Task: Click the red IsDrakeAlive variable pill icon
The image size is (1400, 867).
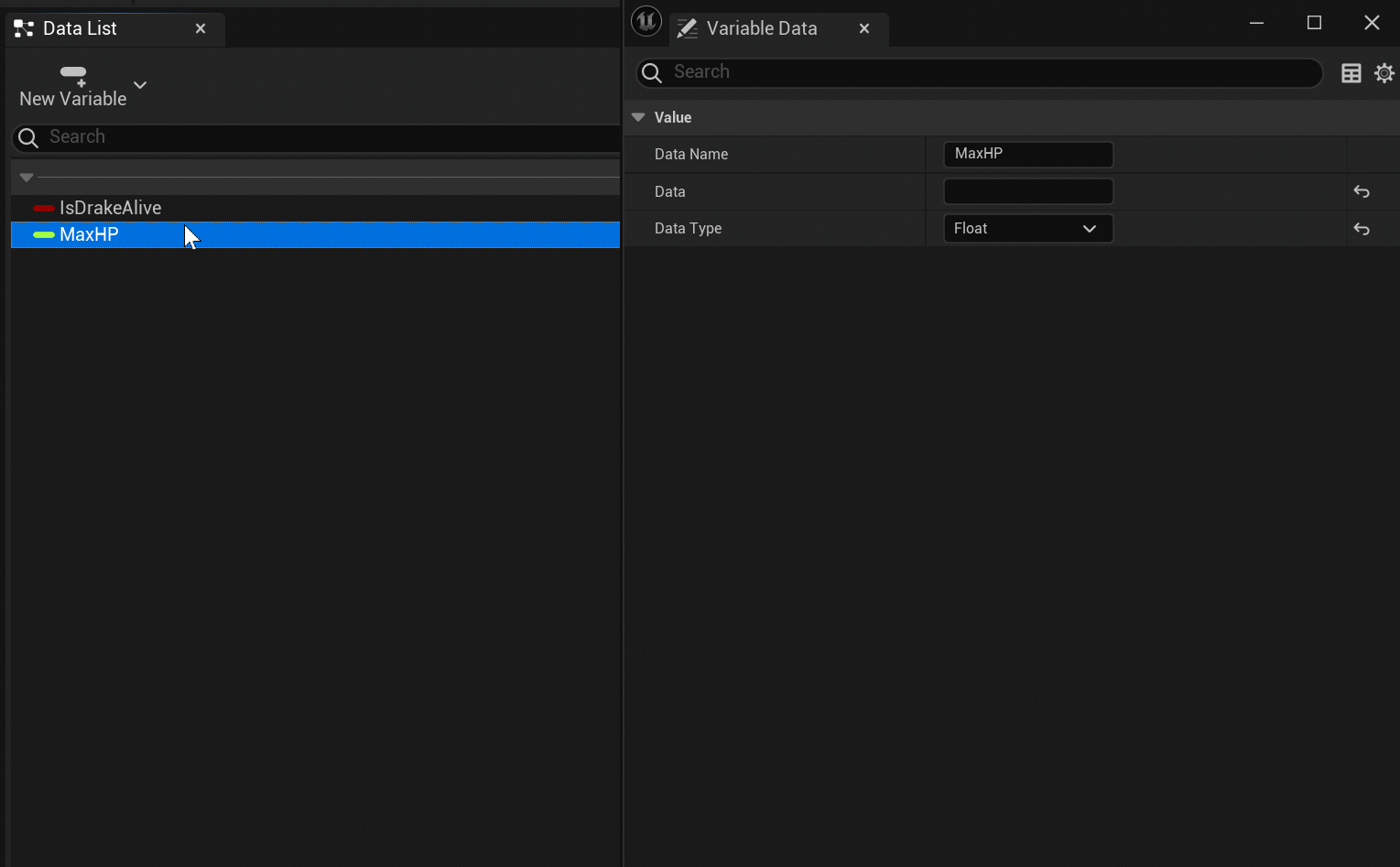Action: click(43, 208)
